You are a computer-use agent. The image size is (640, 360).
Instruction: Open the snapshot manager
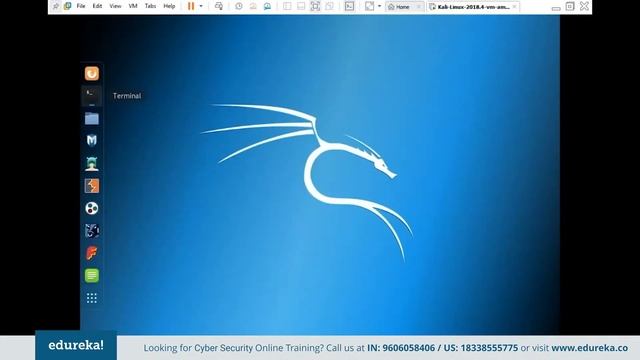tap(267, 6)
